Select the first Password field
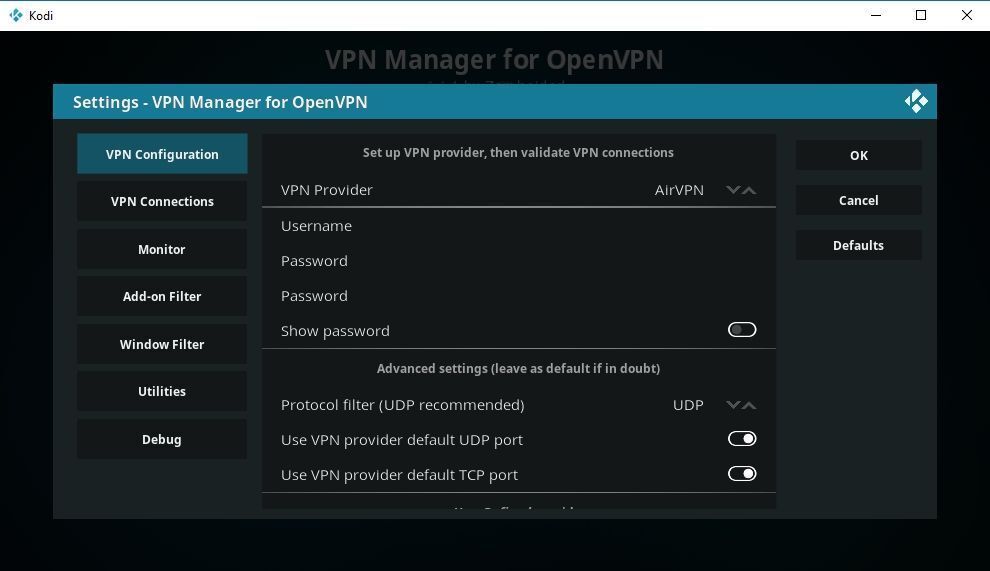Image resolution: width=990 pixels, height=571 pixels. (518, 261)
